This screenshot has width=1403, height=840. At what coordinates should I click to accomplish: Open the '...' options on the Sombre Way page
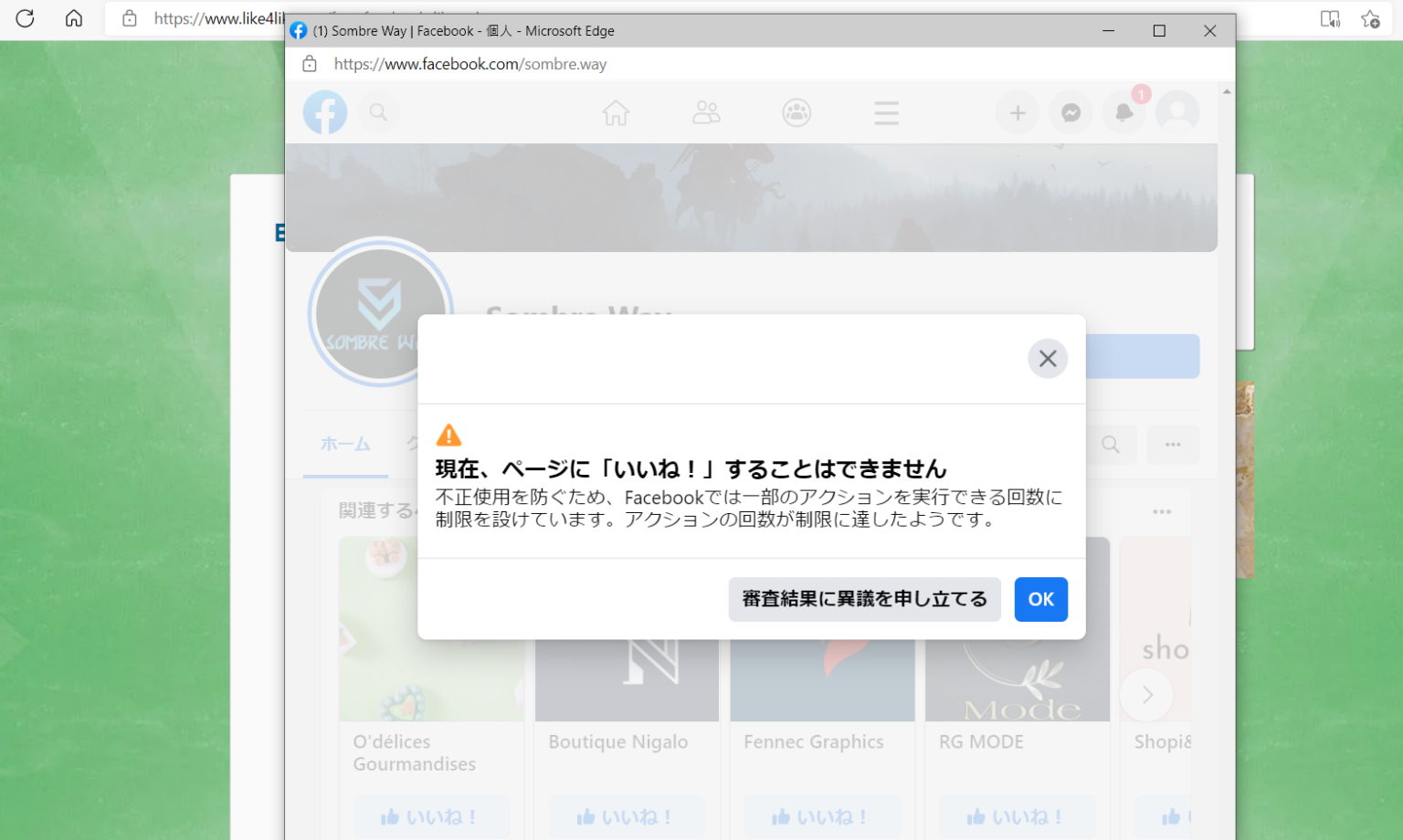1173,445
